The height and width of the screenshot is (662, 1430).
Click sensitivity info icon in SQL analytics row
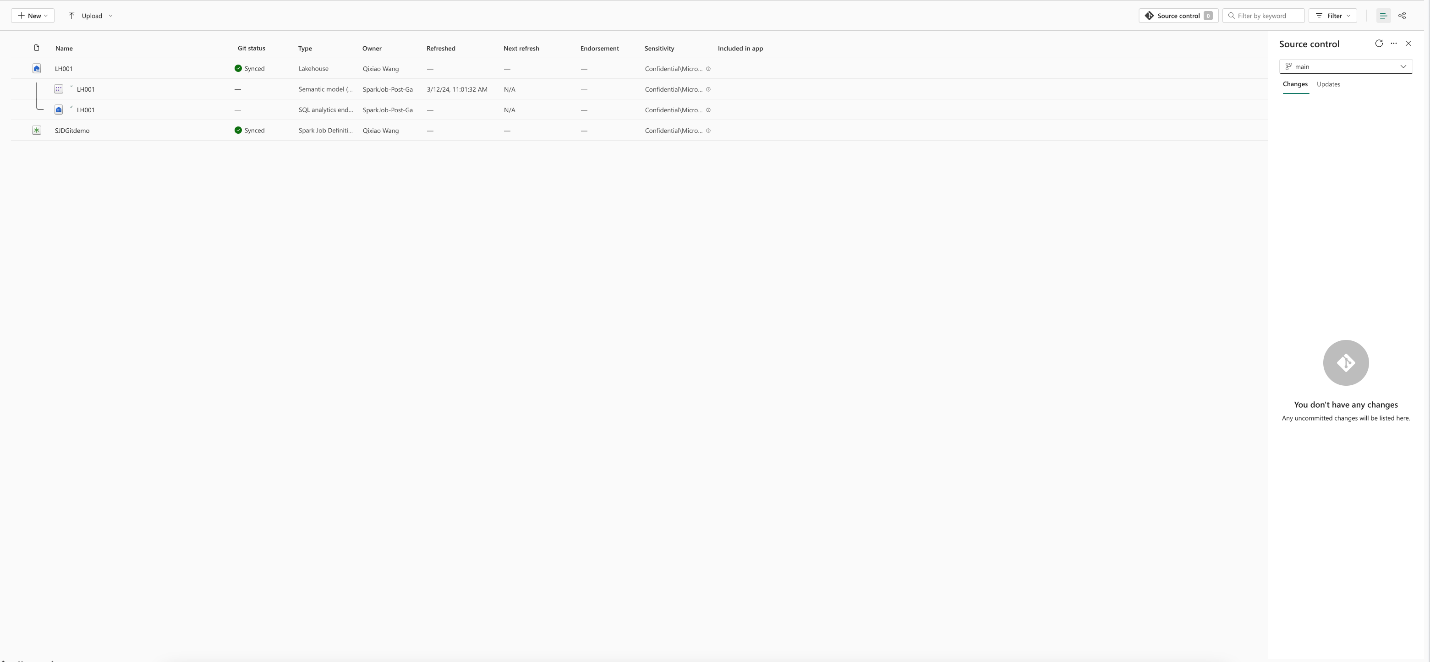(708, 110)
